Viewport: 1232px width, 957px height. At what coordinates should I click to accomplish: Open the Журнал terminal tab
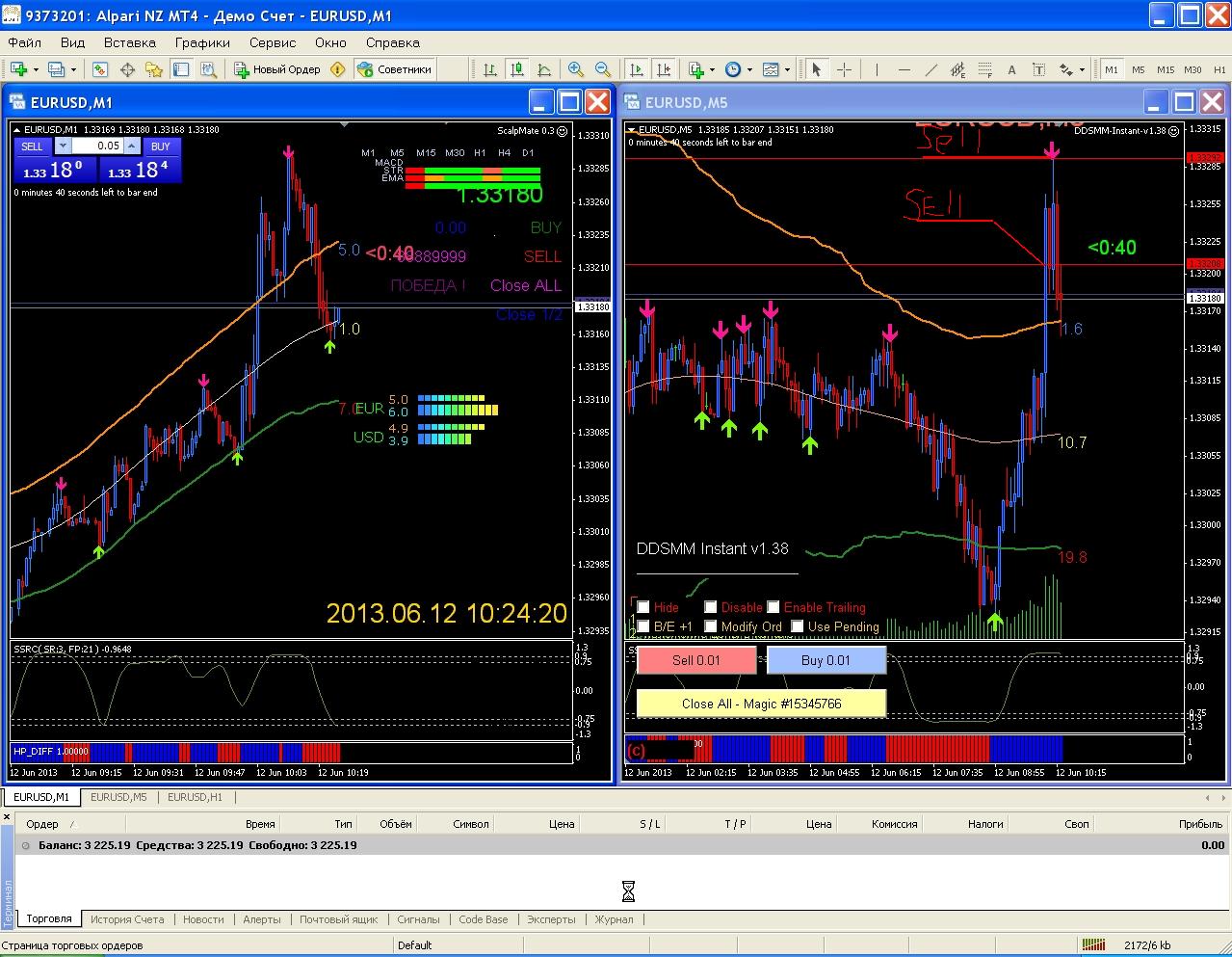(615, 919)
